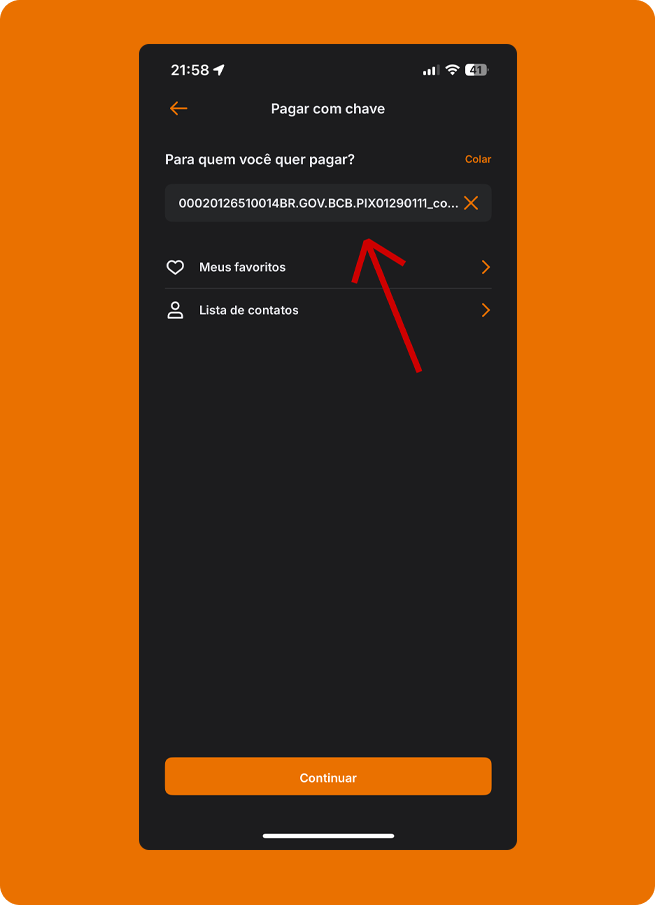Tap the Pagar com chave title
655x905 pixels.
point(328,109)
